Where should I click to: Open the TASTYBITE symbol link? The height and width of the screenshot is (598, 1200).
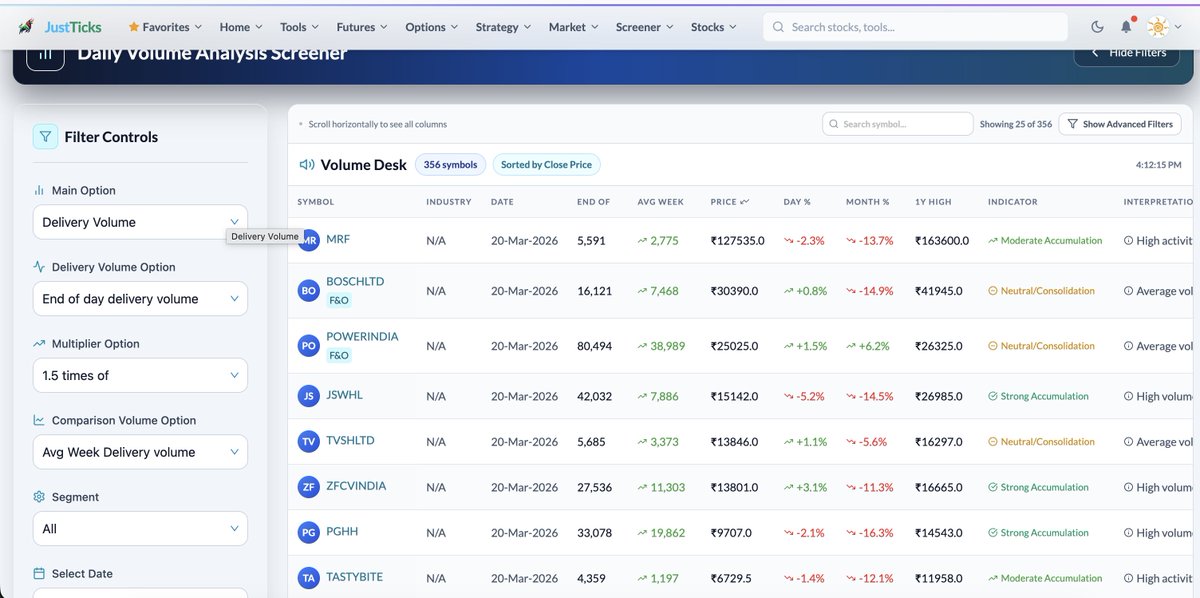pyautogui.click(x=355, y=577)
